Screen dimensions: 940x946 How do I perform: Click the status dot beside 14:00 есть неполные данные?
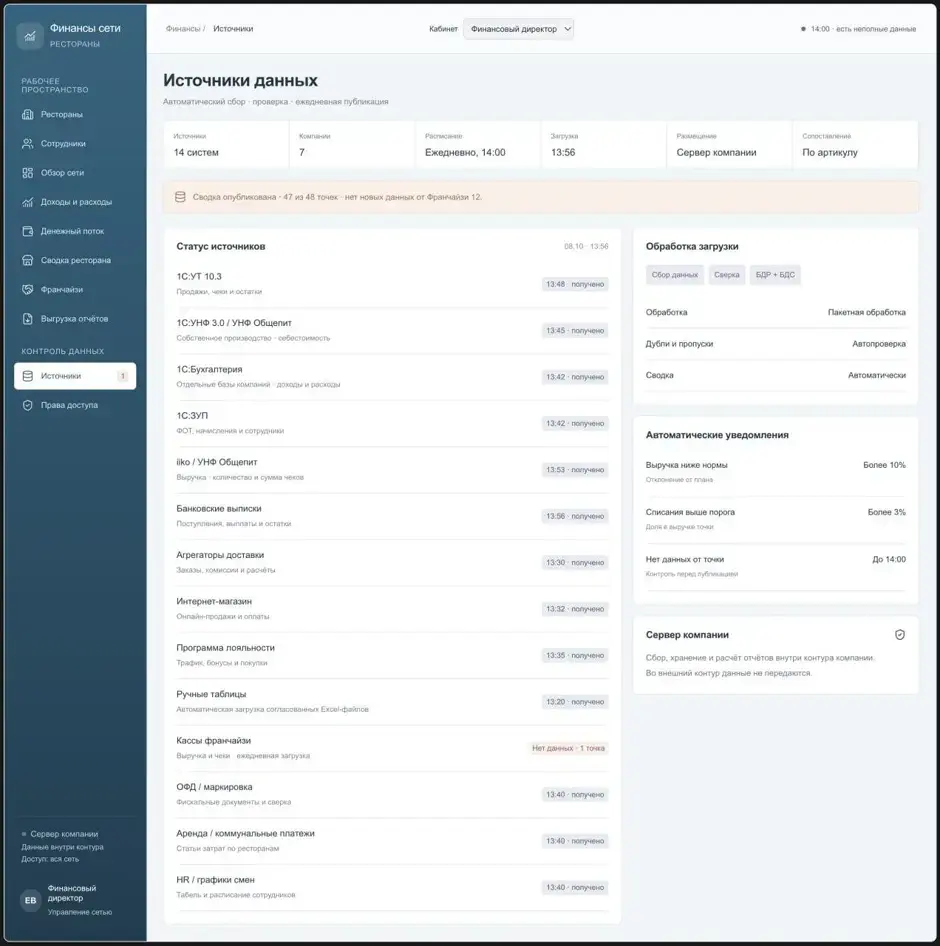click(x=803, y=29)
